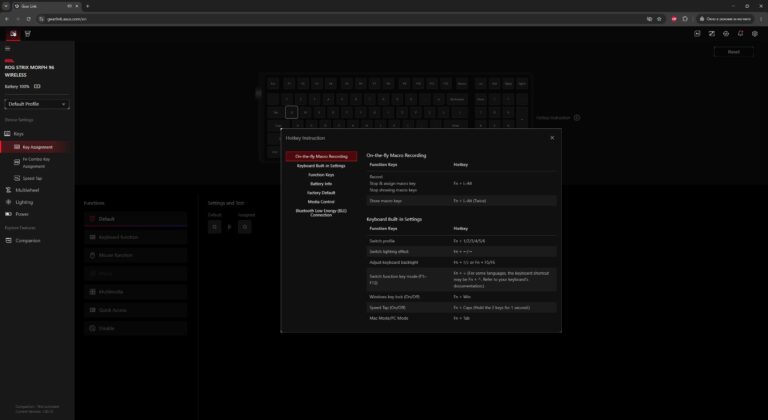Click the Reset button

pos(733,52)
